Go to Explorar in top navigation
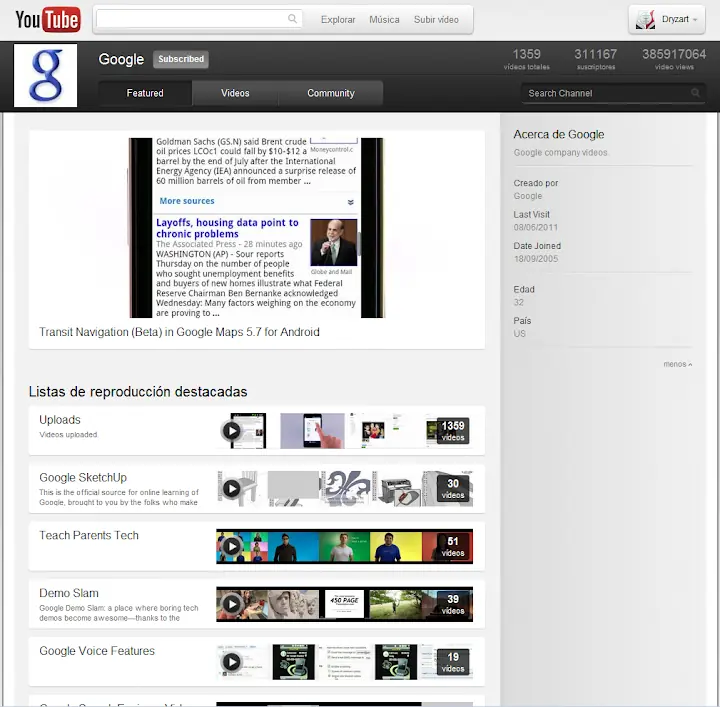Screen dimensions: 720x707 338,19
